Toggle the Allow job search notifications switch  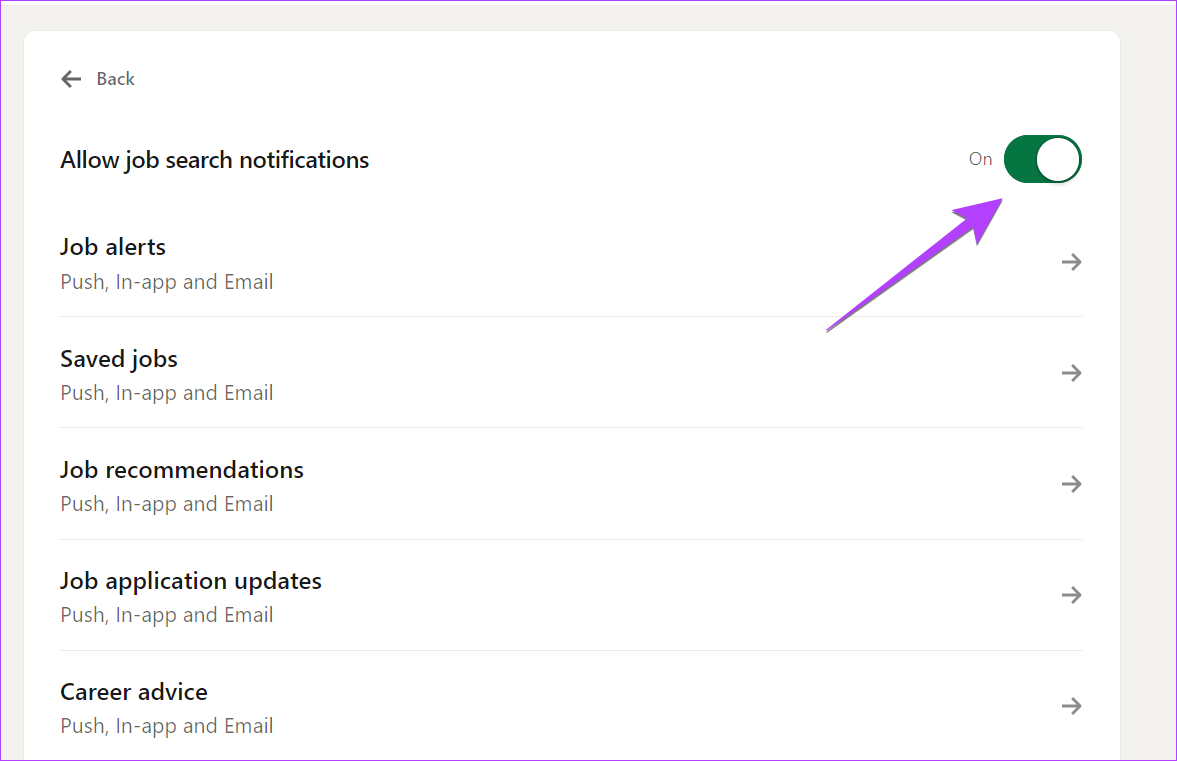[1042, 159]
